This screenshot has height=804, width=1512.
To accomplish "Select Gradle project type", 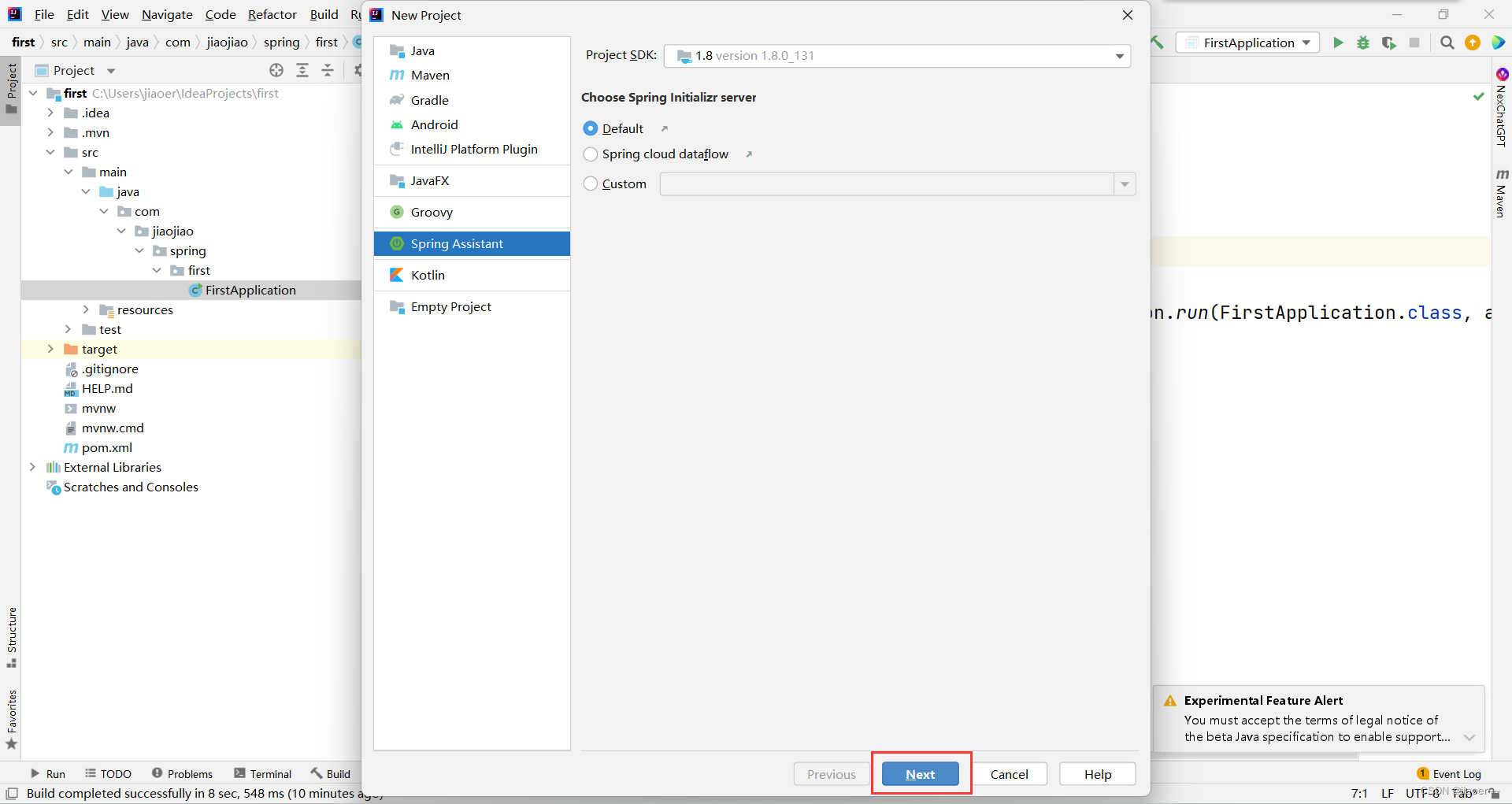I will [x=472, y=100].
